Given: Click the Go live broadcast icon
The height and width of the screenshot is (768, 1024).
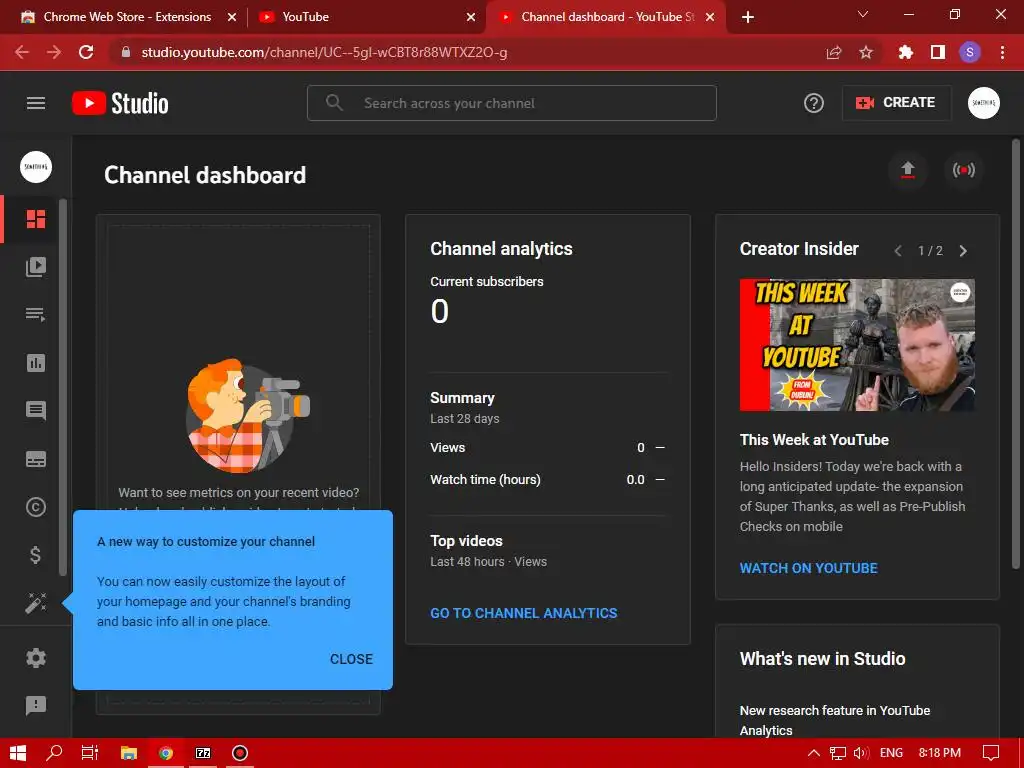Looking at the screenshot, I should tap(964, 170).
